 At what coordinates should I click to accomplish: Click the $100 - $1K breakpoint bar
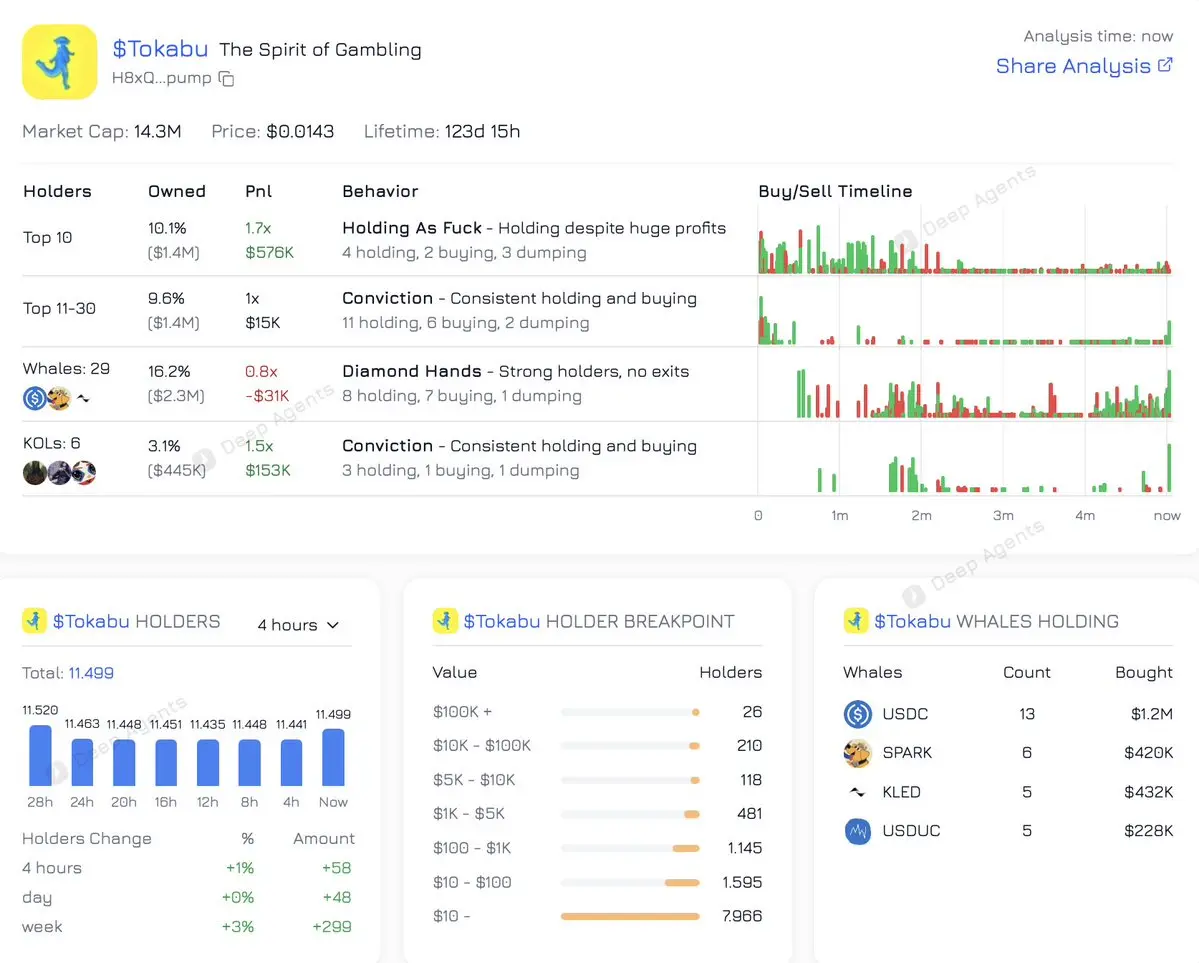coord(630,848)
